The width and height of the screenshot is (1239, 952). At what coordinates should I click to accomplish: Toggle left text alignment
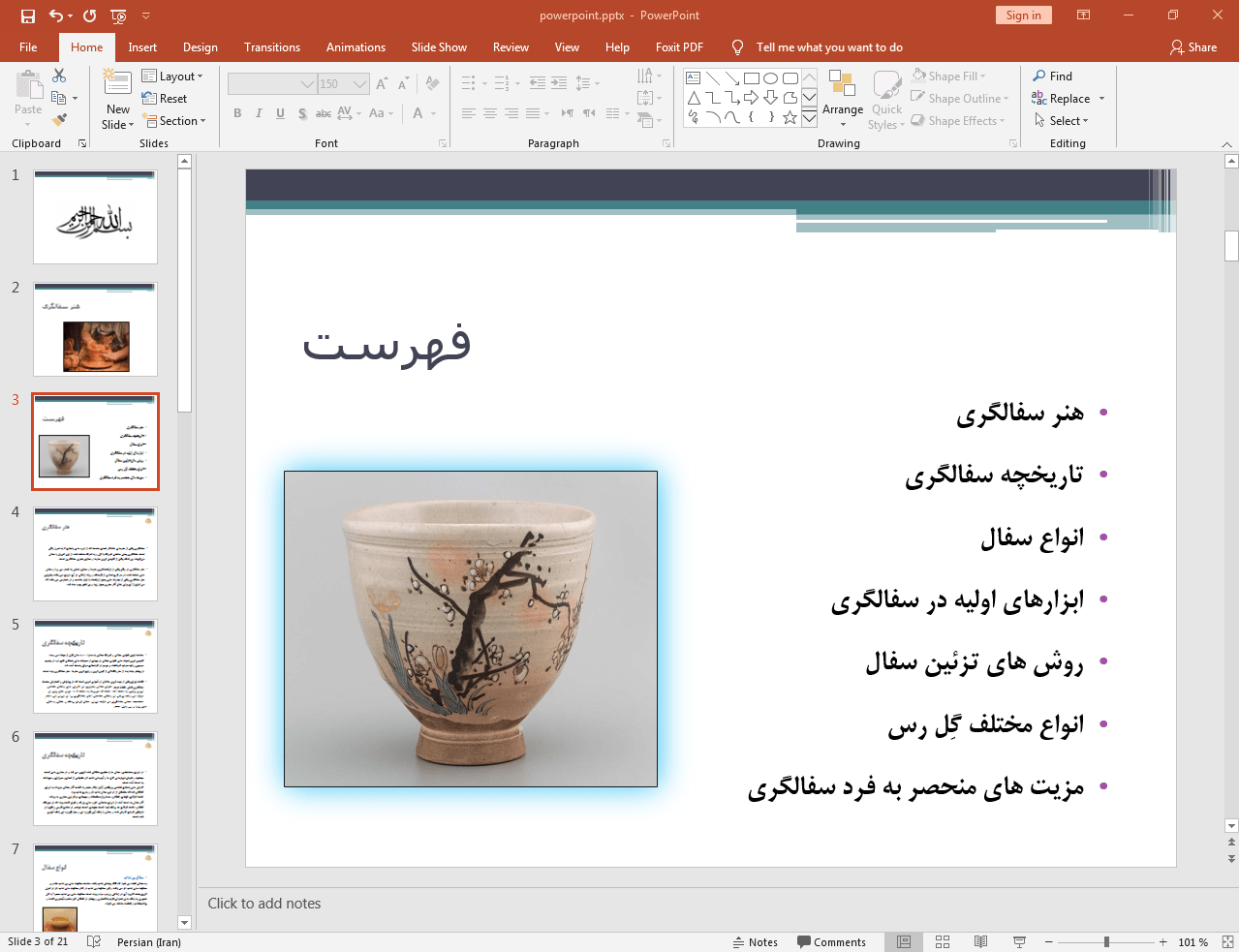pos(468,113)
